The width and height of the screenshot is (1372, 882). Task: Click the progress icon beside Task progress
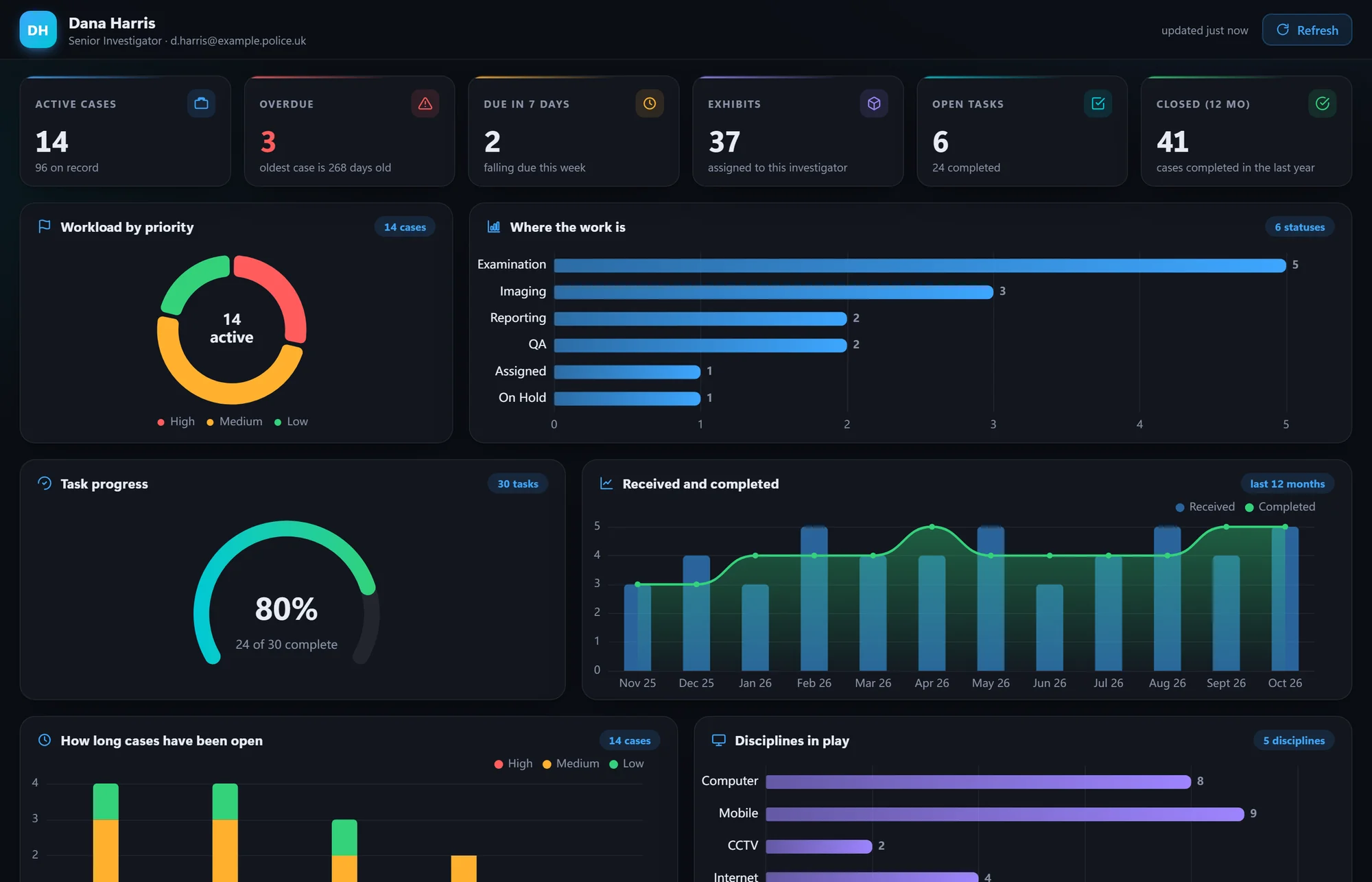(x=45, y=484)
